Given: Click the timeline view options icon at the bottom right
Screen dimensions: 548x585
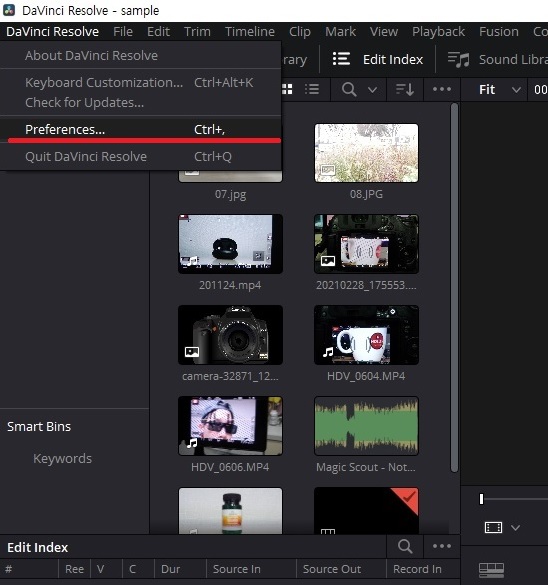Looking at the screenshot, I should point(491,570).
